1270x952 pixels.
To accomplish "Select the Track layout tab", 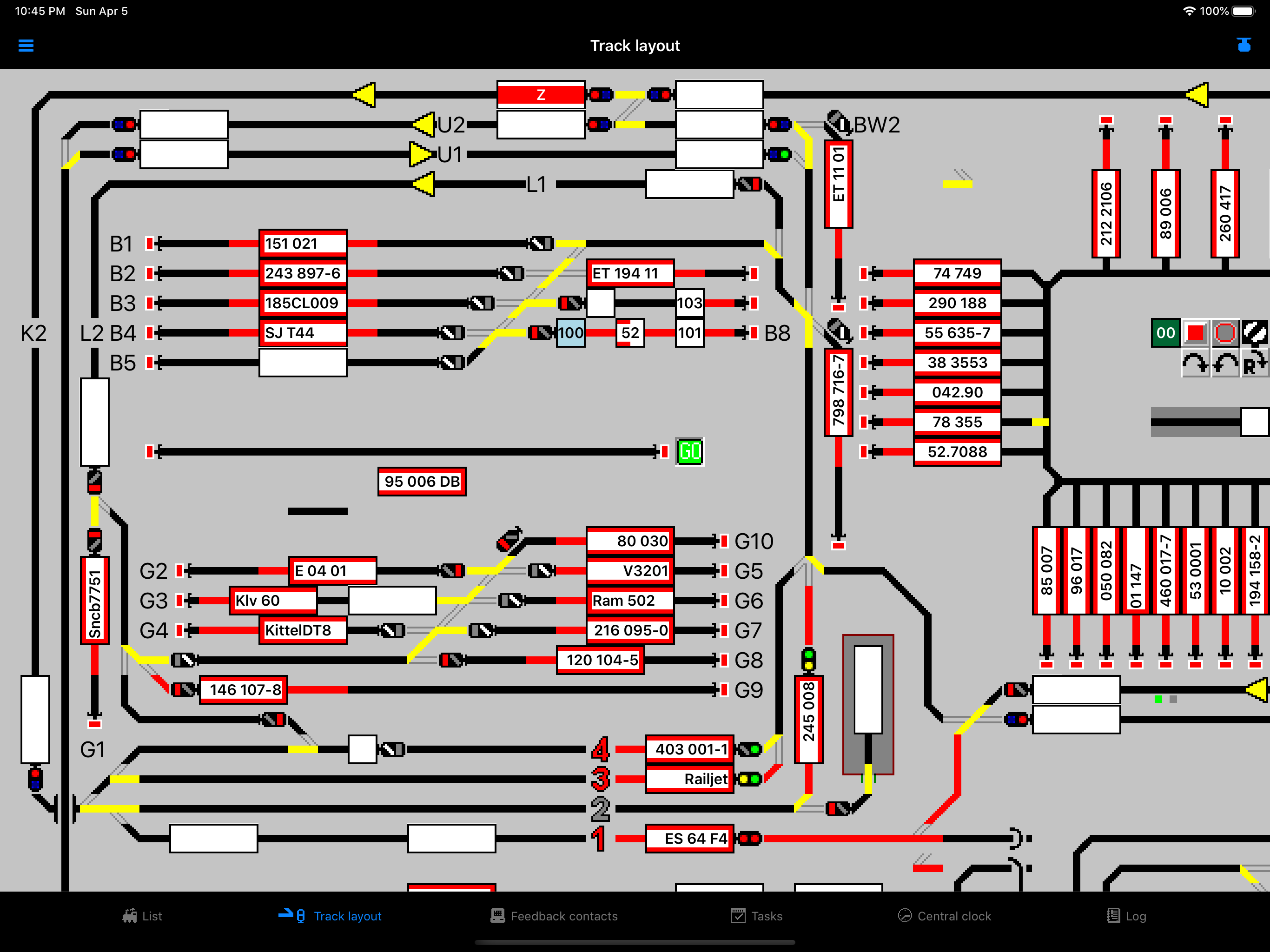I will tap(330, 916).
